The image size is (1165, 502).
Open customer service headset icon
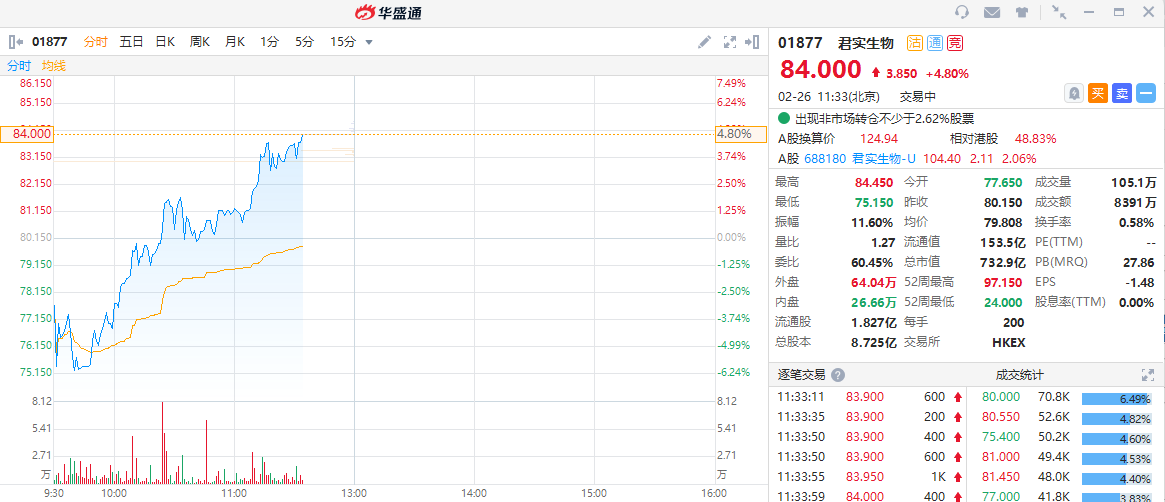961,12
